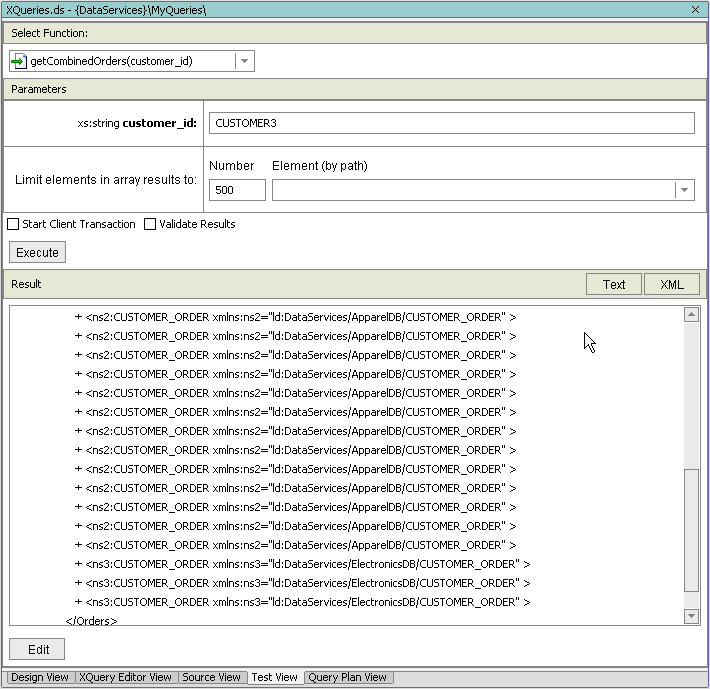Screen dimensions: 710x689
Task: Close the XQueries.ds editor with the X
Action: click(696, 10)
